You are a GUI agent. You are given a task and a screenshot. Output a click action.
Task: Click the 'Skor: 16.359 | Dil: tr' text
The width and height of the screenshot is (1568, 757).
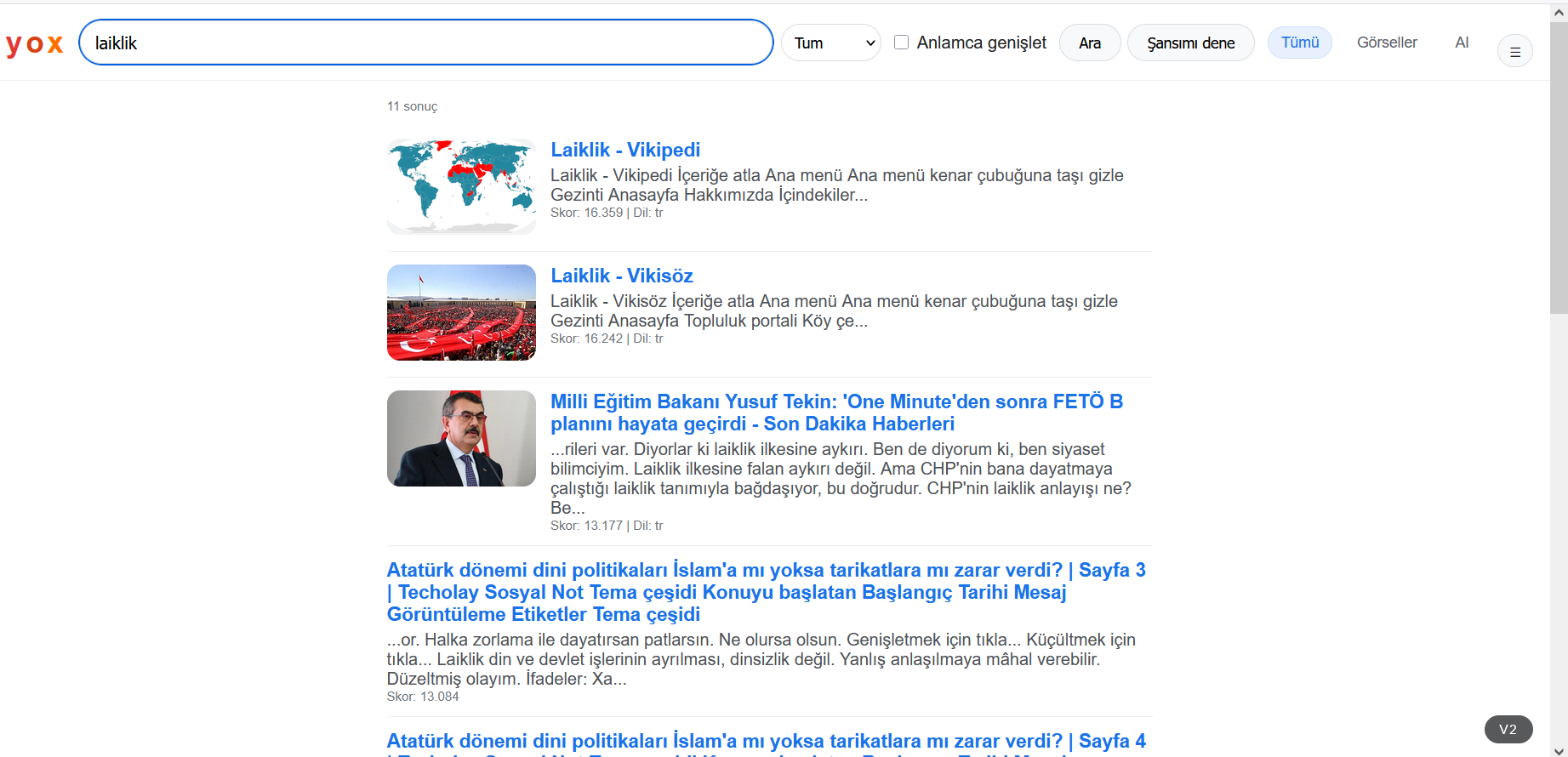click(607, 213)
